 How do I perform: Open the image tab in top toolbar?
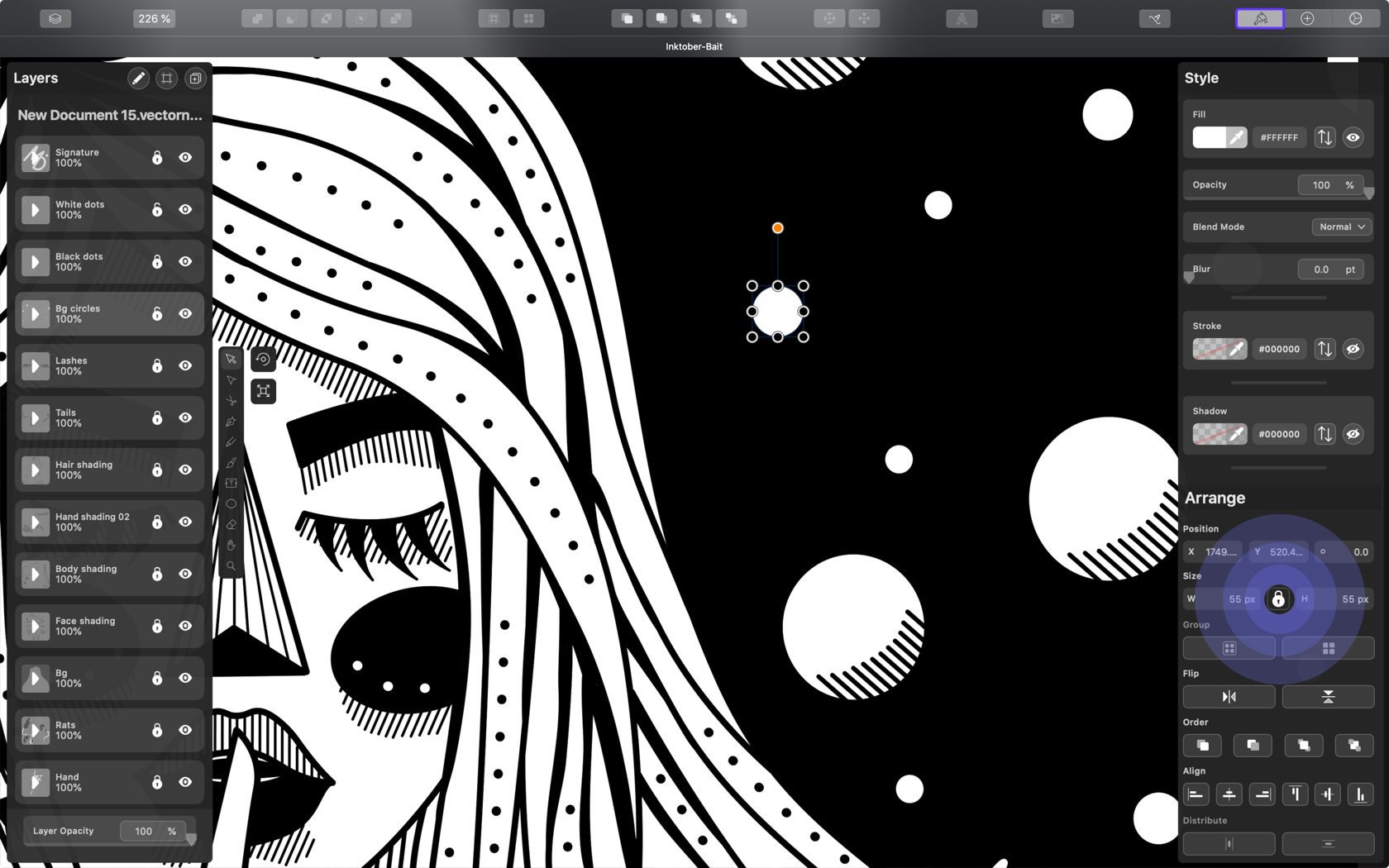point(1057,18)
